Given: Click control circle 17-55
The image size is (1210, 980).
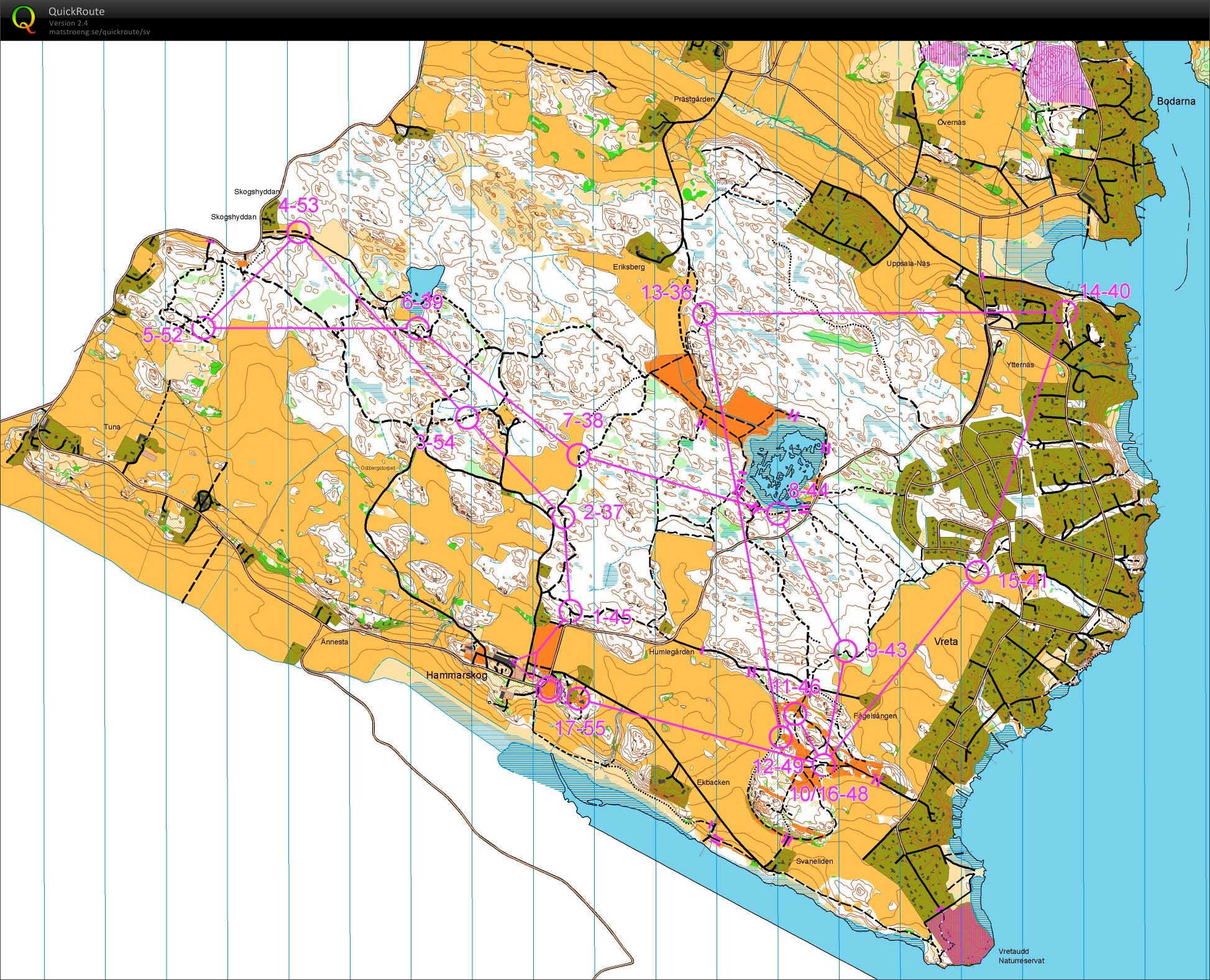Looking at the screenshot, I should point(578,698).
